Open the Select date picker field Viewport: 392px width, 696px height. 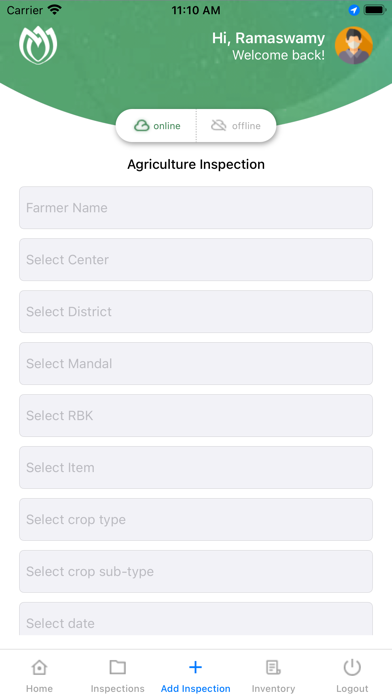[196, 619]
